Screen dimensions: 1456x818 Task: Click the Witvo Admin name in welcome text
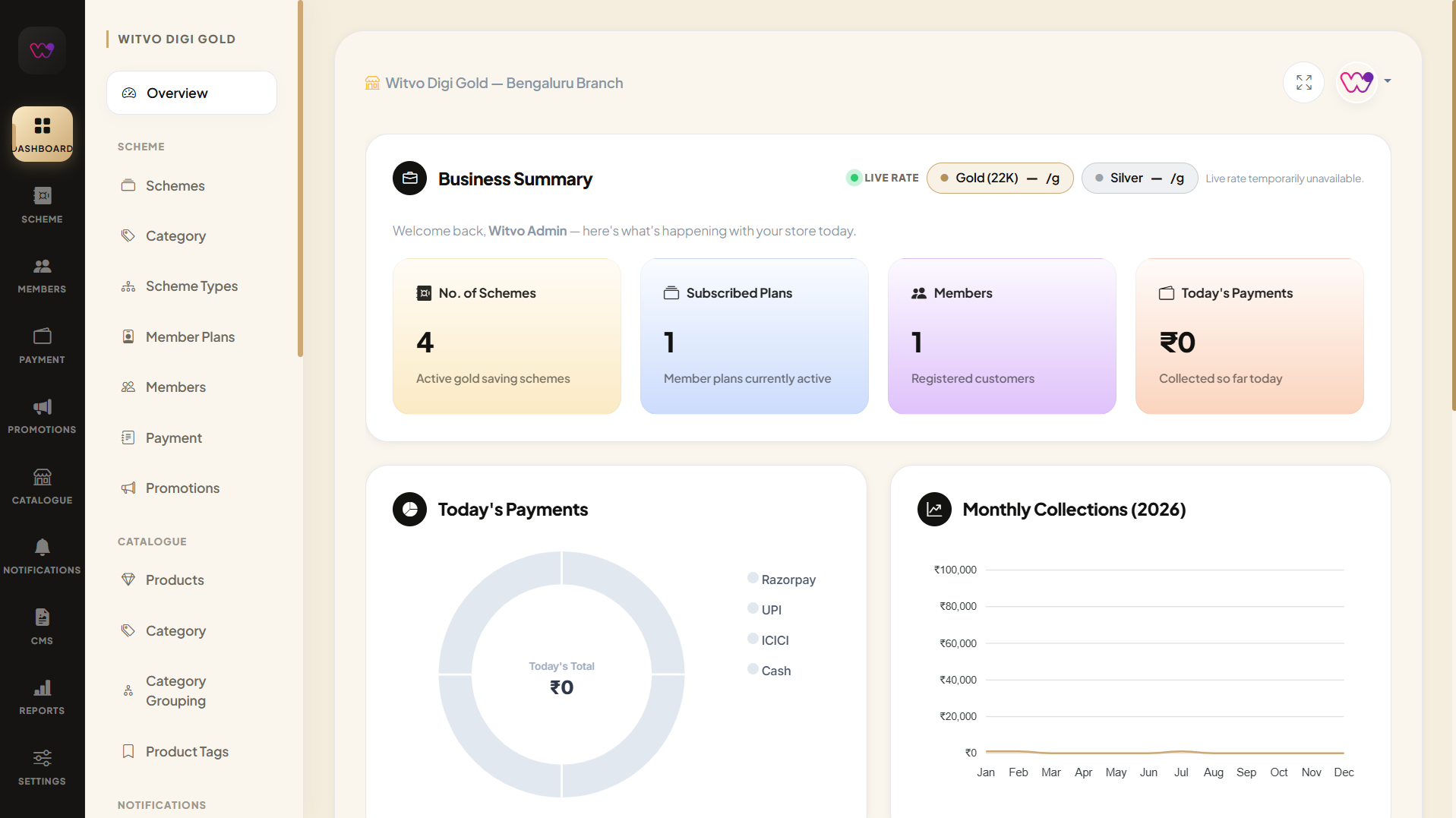[527, 230]
